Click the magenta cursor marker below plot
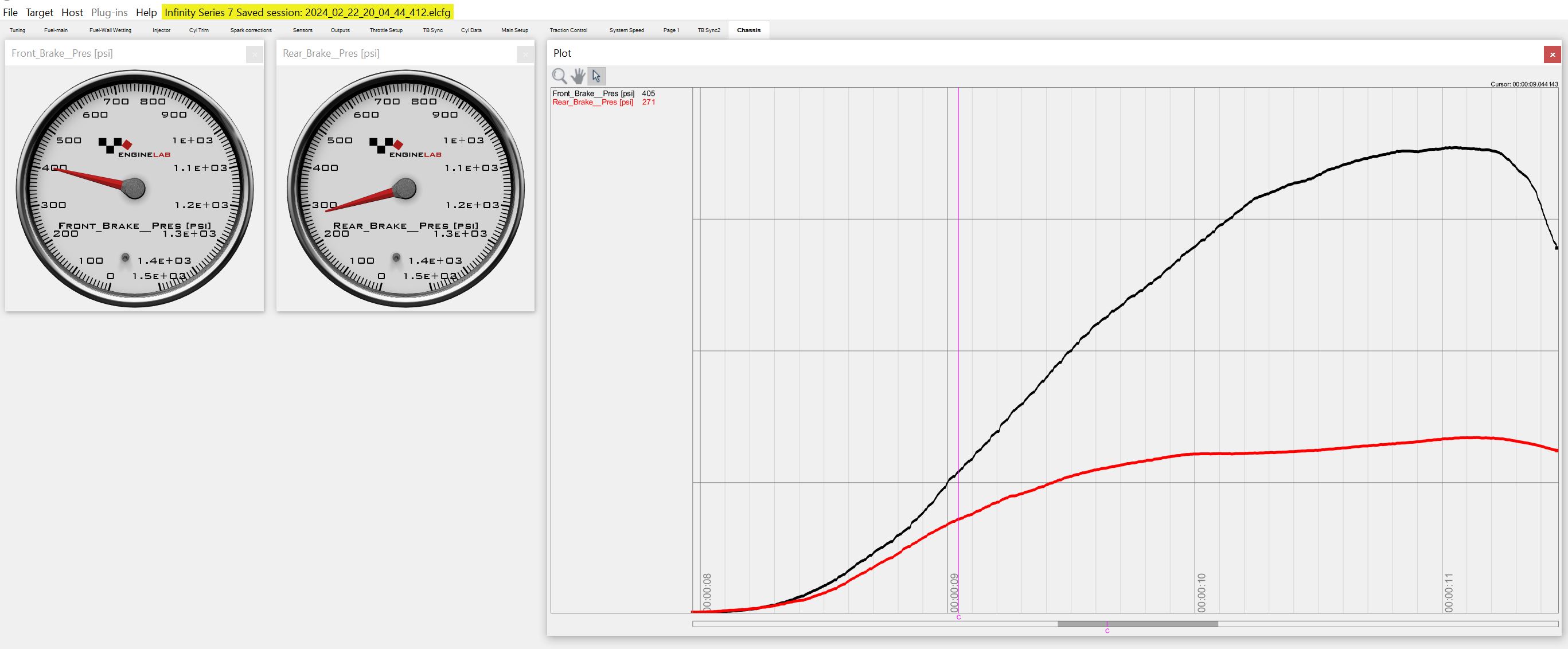The image size is (1568, 649). 958,617
